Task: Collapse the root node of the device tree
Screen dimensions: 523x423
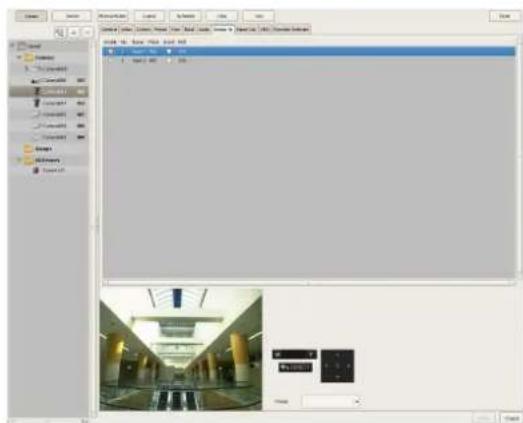Action: click(x=12, y=45)
